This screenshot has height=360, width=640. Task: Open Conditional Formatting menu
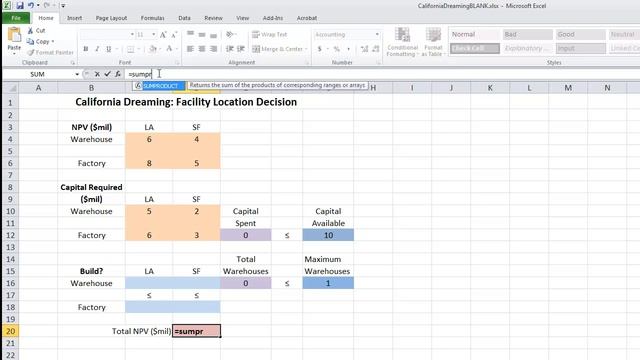(x=402, y=42)
